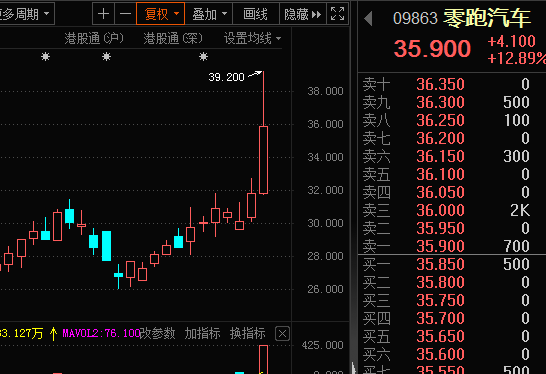Click the +12.89% change value

517,58
